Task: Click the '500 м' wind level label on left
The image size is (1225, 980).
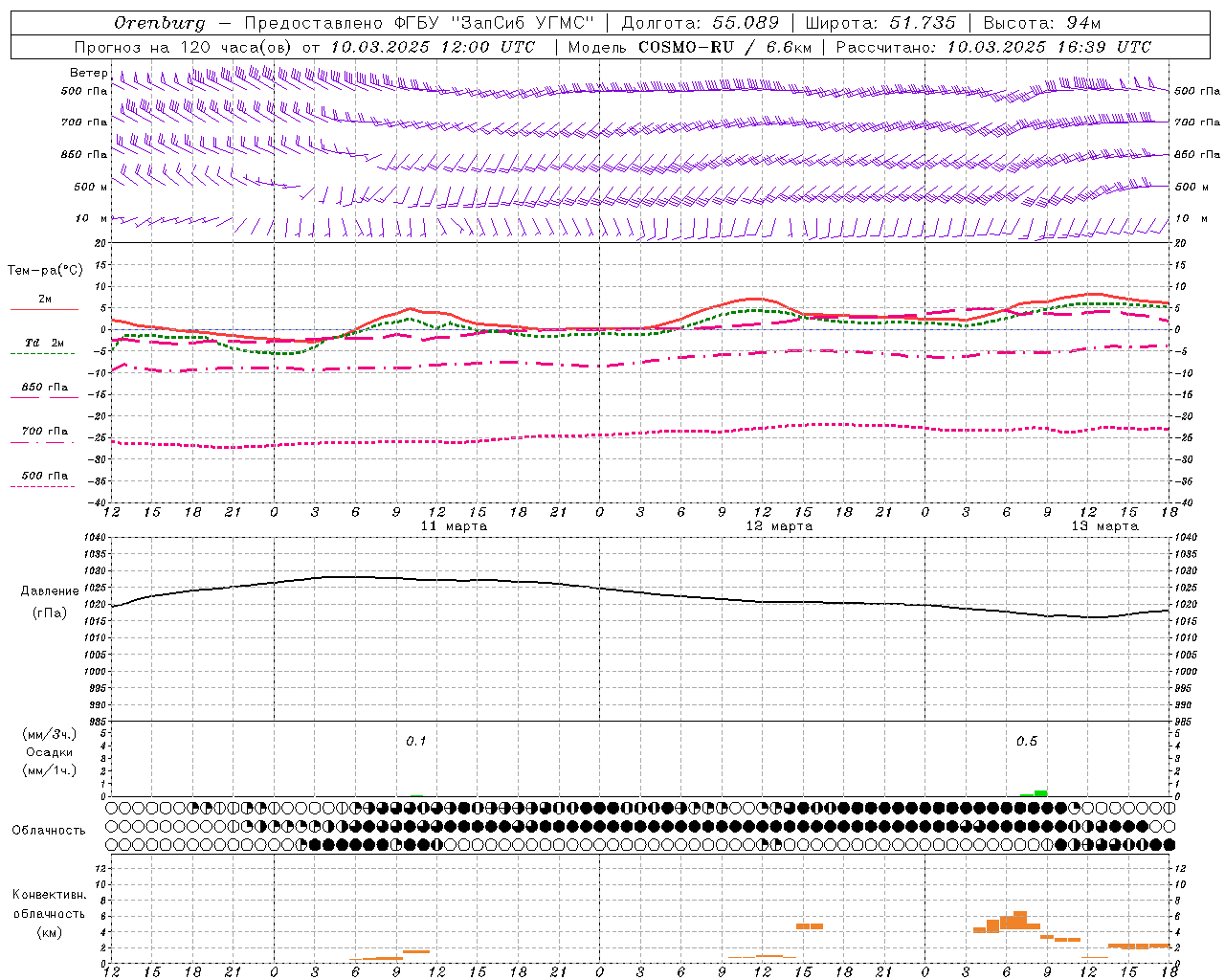Action: 91,187
